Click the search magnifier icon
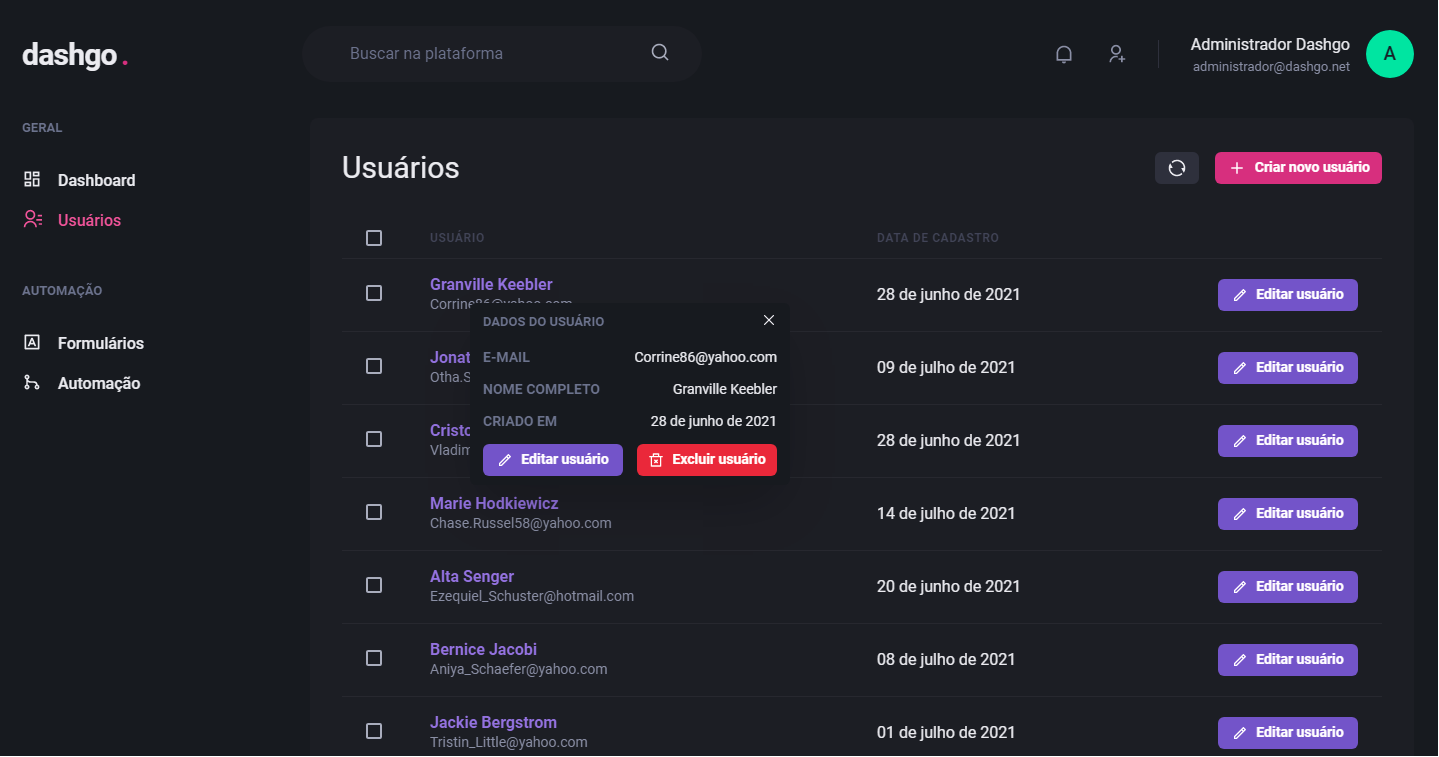The width and height of the screenshot is (1439, 757). (659, 51)
